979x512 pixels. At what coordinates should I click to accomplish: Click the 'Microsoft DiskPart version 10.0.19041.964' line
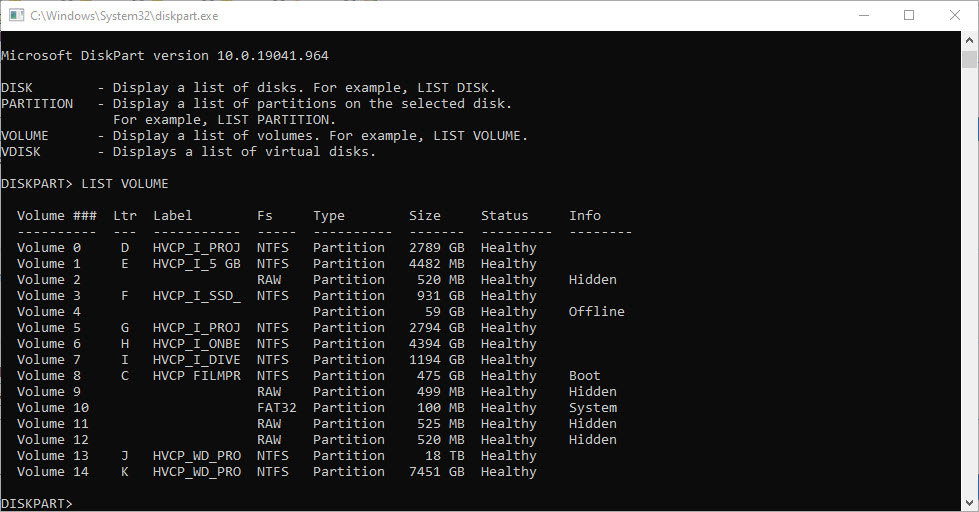point(165,56)
